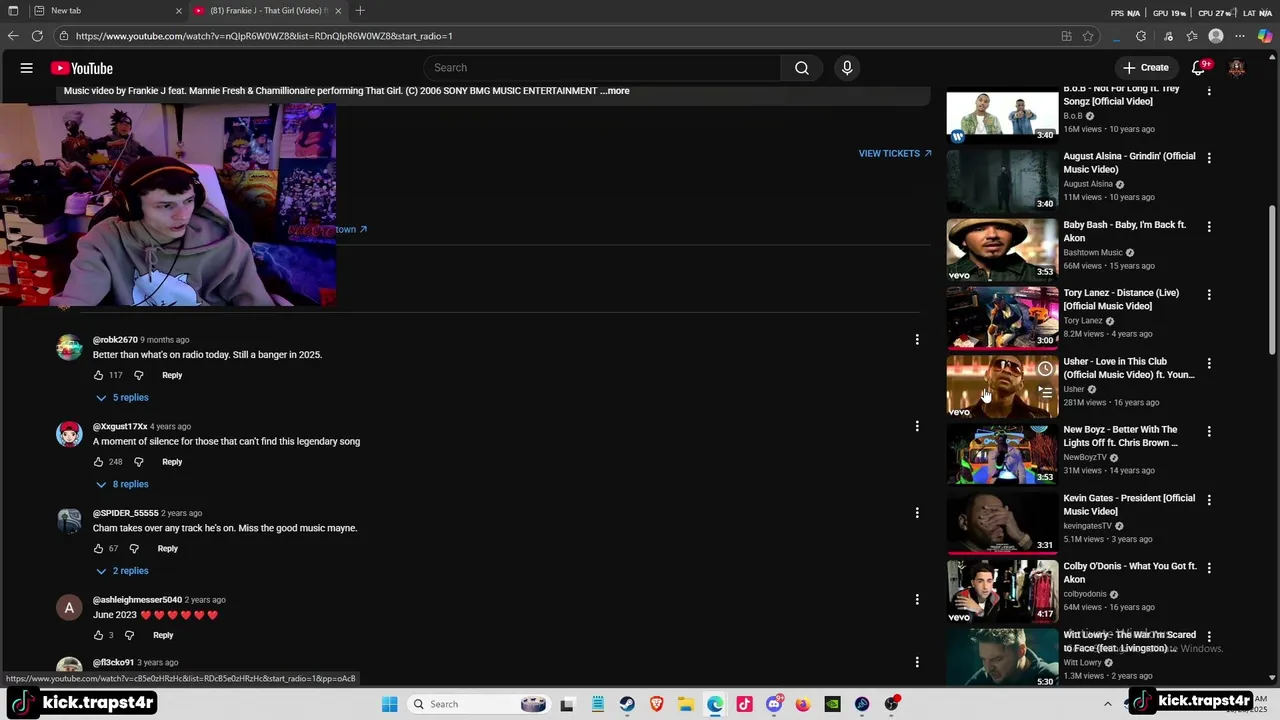The height and width of the screenshot is (720, 1280).
Task: Close the New tab browser tab
Action: click(x=179, y=10)
